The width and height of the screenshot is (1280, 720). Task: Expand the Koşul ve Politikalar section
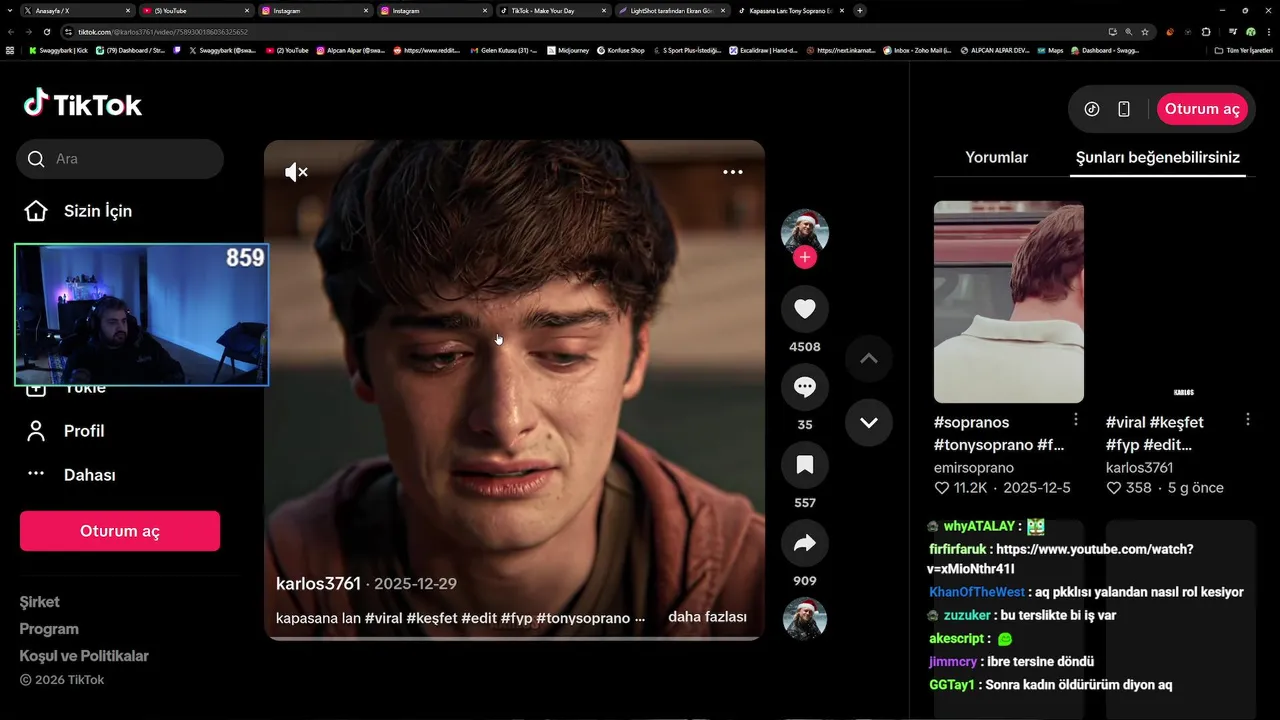84,656
